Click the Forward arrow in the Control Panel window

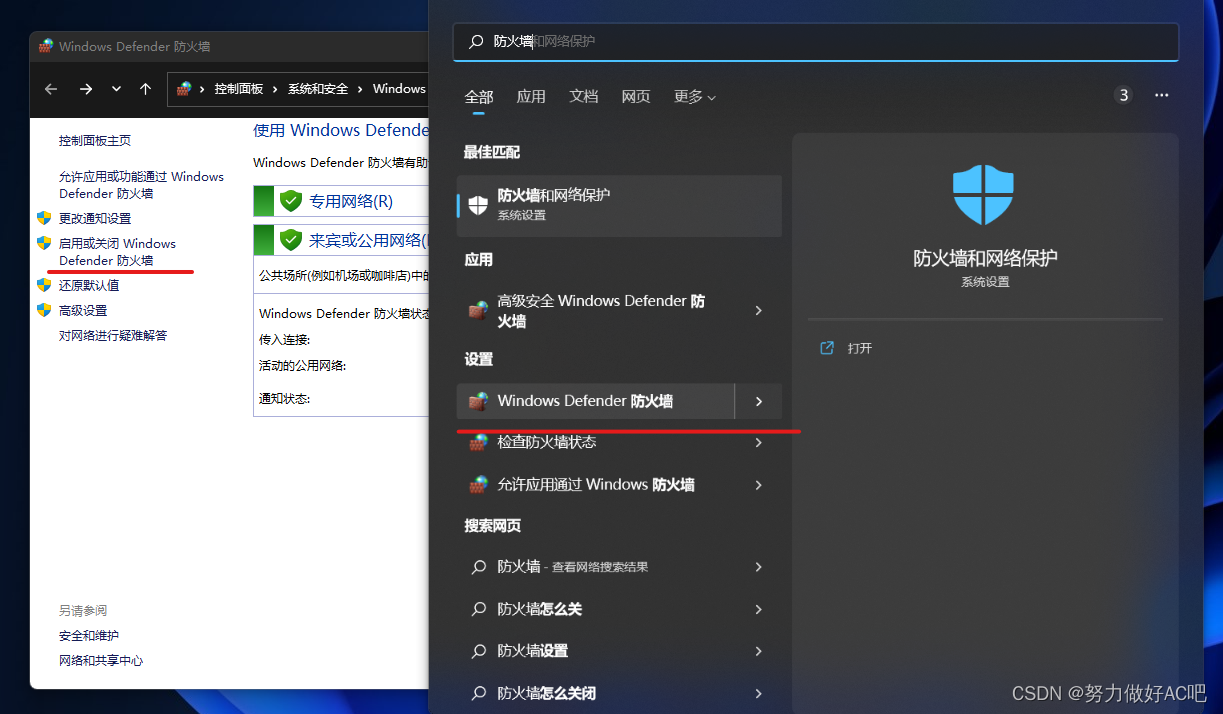[x=86, y=89]
